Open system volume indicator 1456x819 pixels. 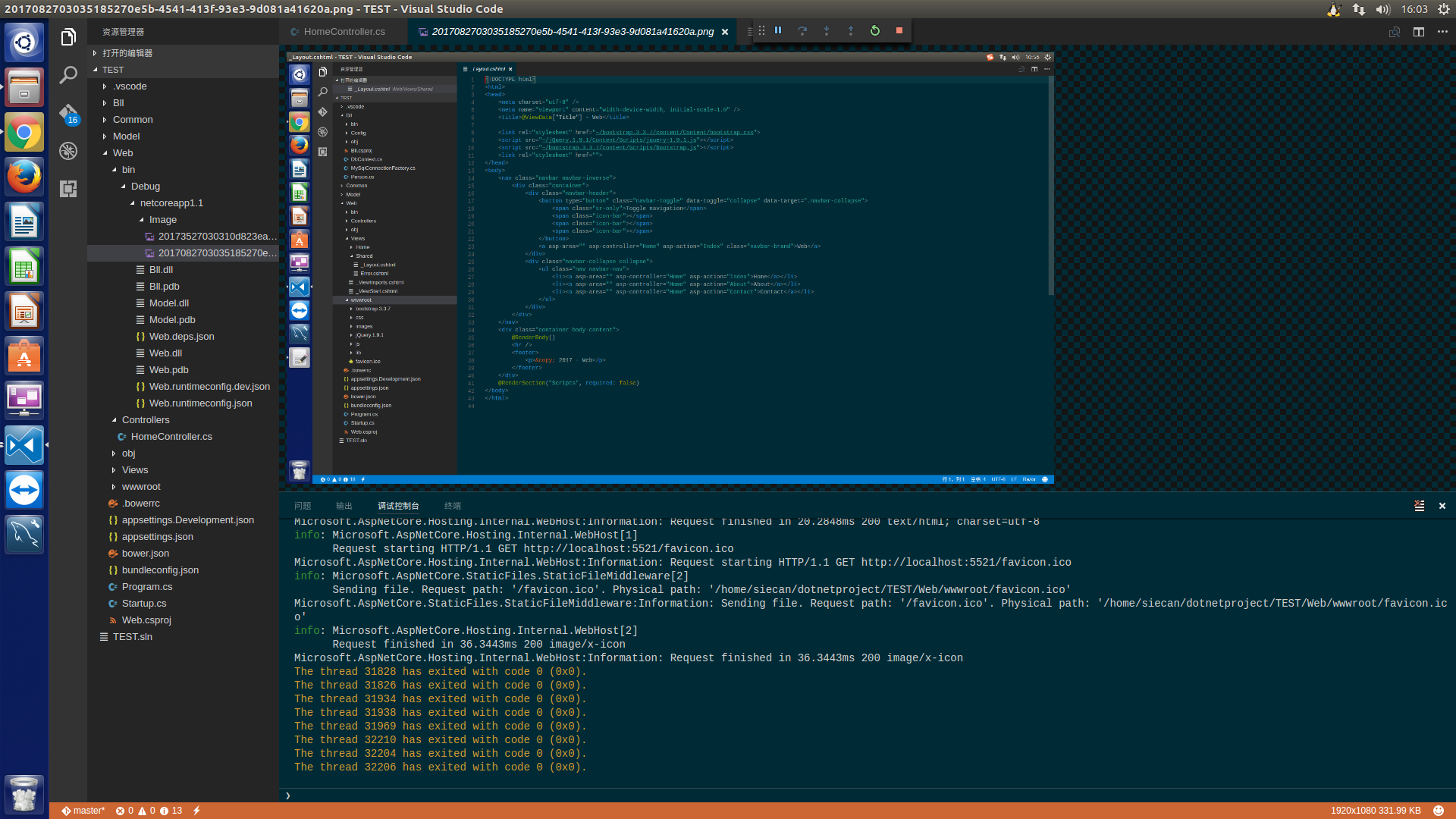(1383, 9)
